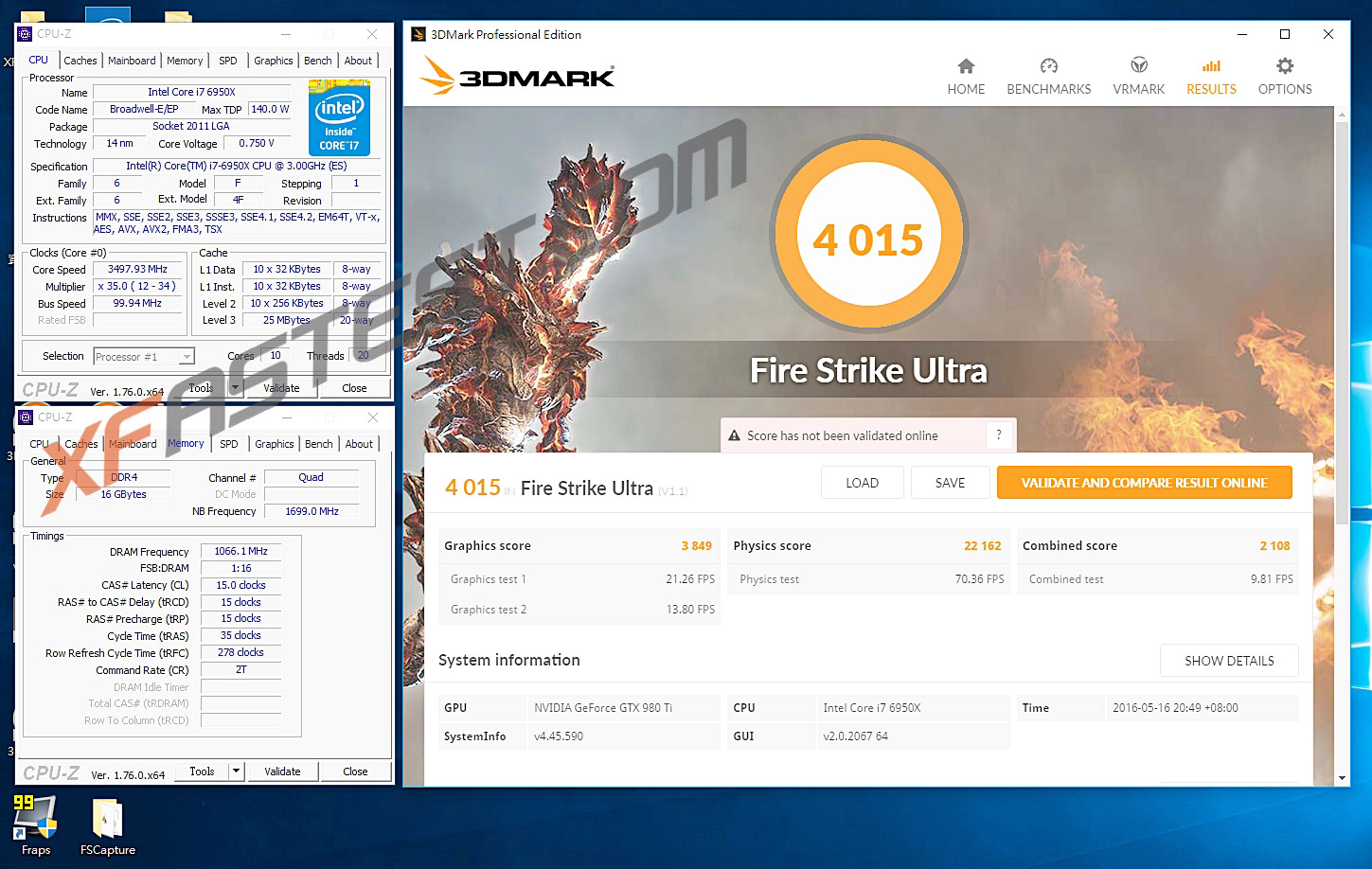This screenshot has width=1372, height=869.
Task: Open About tab in top CPU-Z
Action: tap(358, 61)
